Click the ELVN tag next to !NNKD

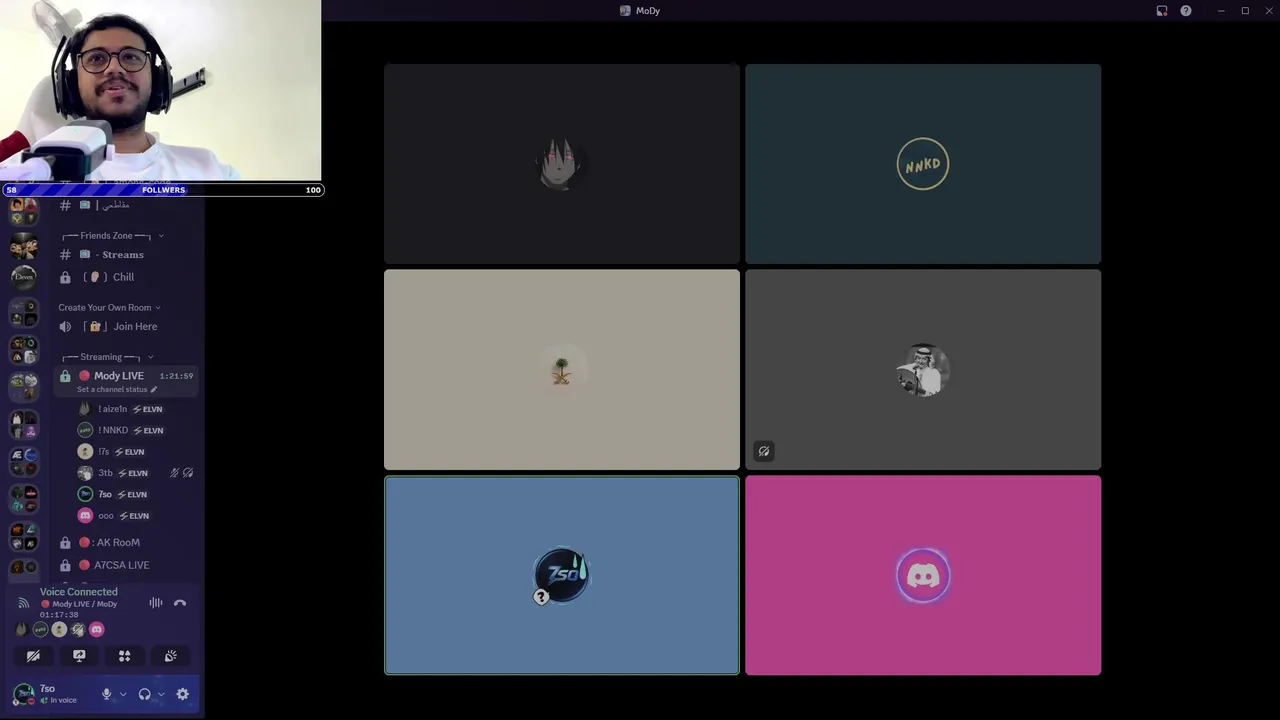148,431
